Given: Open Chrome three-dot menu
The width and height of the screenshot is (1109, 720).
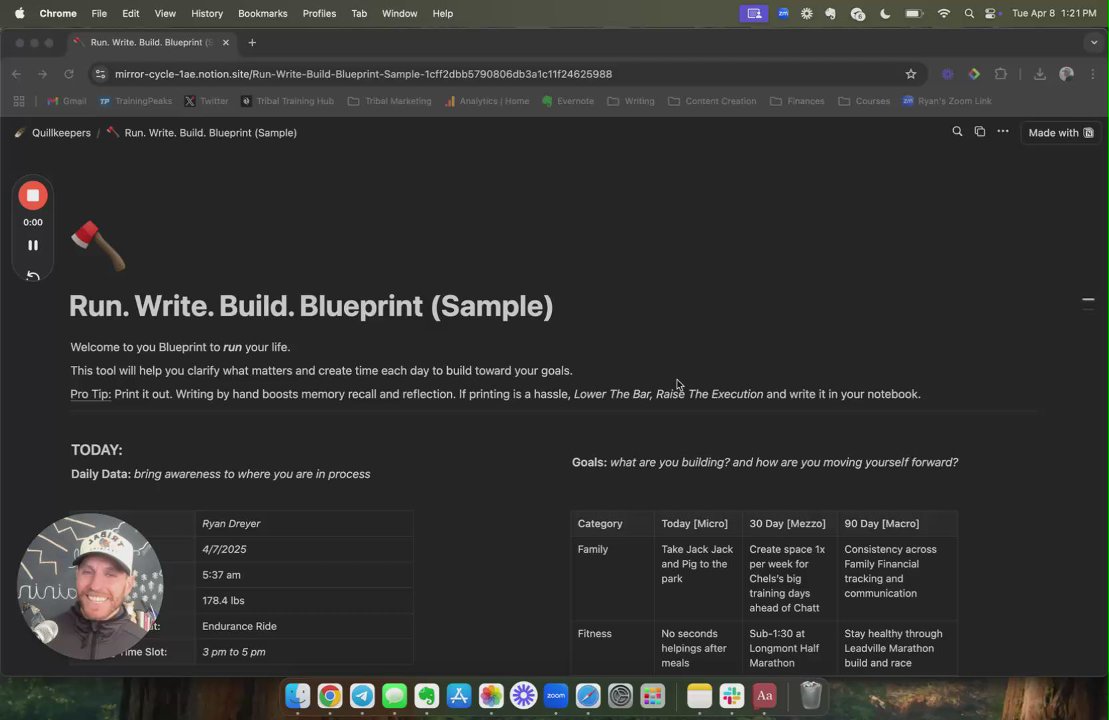Looking at the screenshot, I should (x=1093, y=74).
